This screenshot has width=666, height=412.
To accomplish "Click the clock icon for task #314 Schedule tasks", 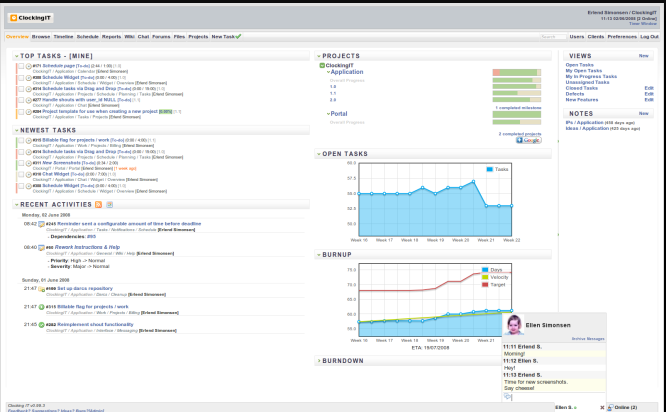I will click(x=27, y=88).
